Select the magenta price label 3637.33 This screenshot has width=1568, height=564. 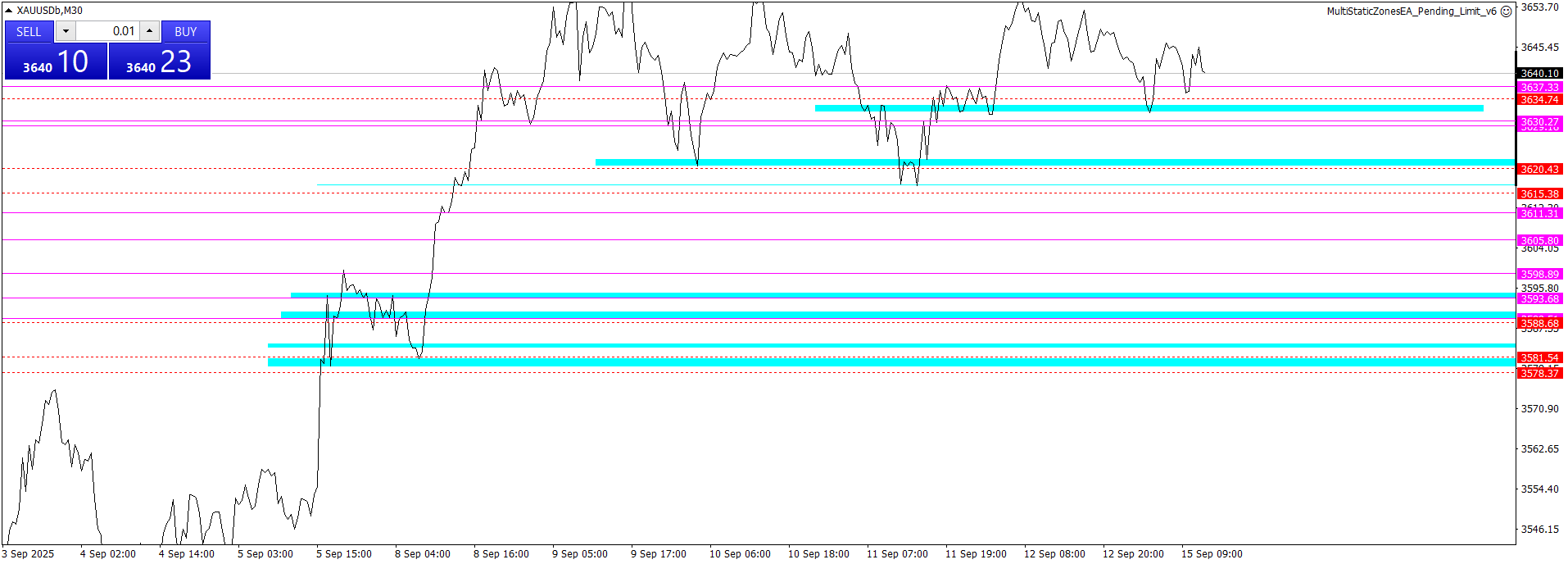1540,87
